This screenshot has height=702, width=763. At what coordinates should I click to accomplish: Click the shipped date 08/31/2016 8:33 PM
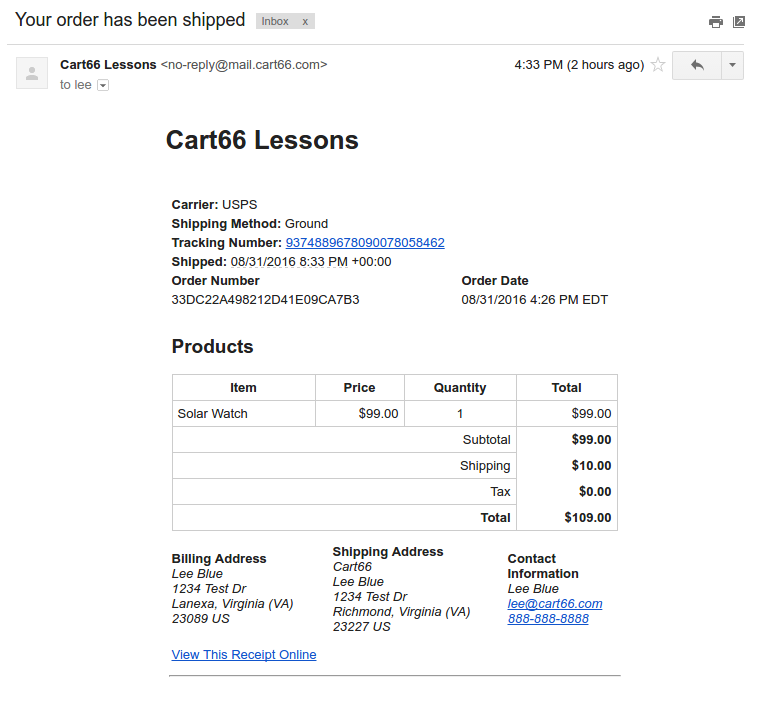[x=289, y=262]
